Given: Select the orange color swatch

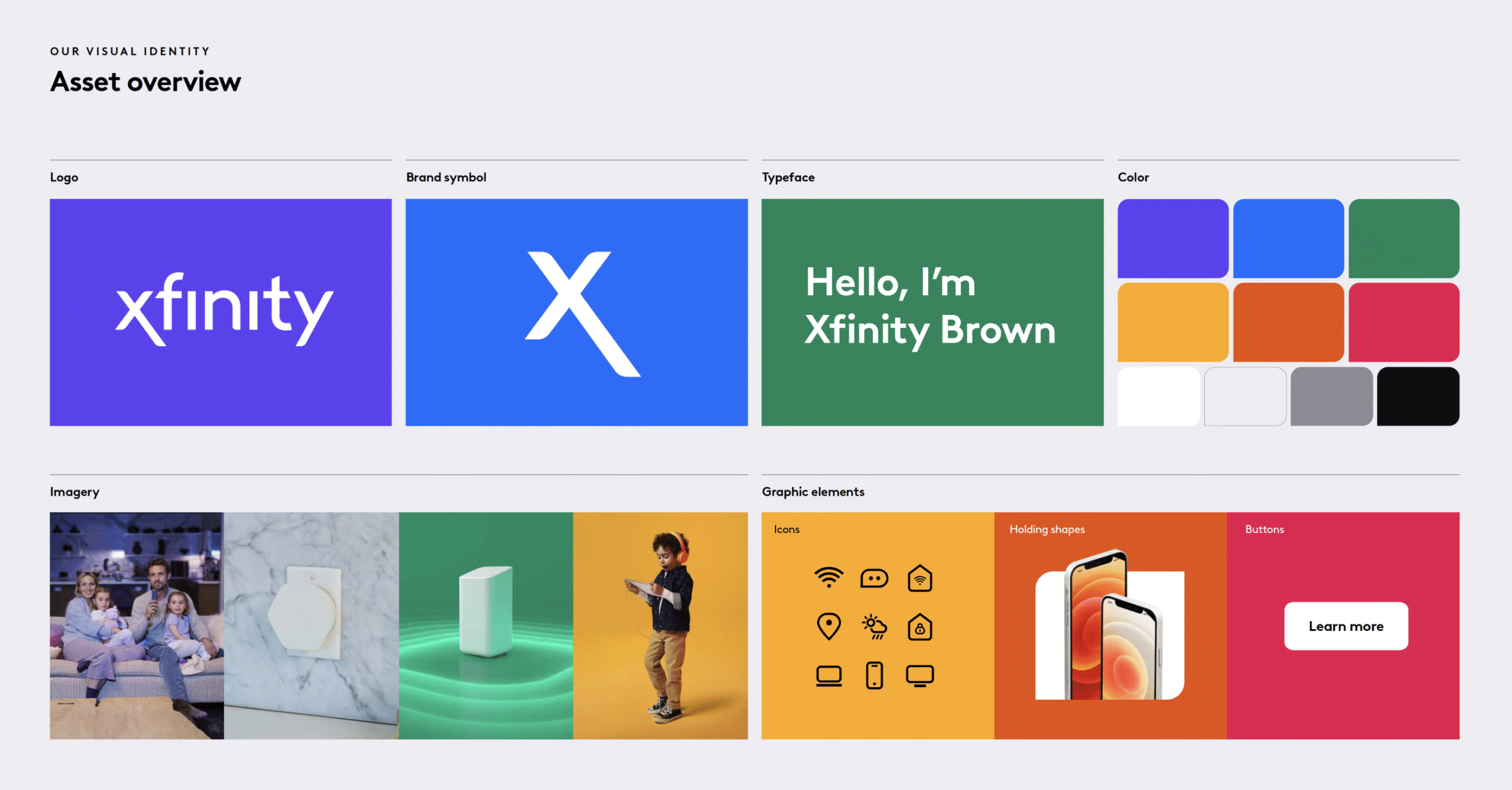Looking at the screenshot, I should [1288, 322].
